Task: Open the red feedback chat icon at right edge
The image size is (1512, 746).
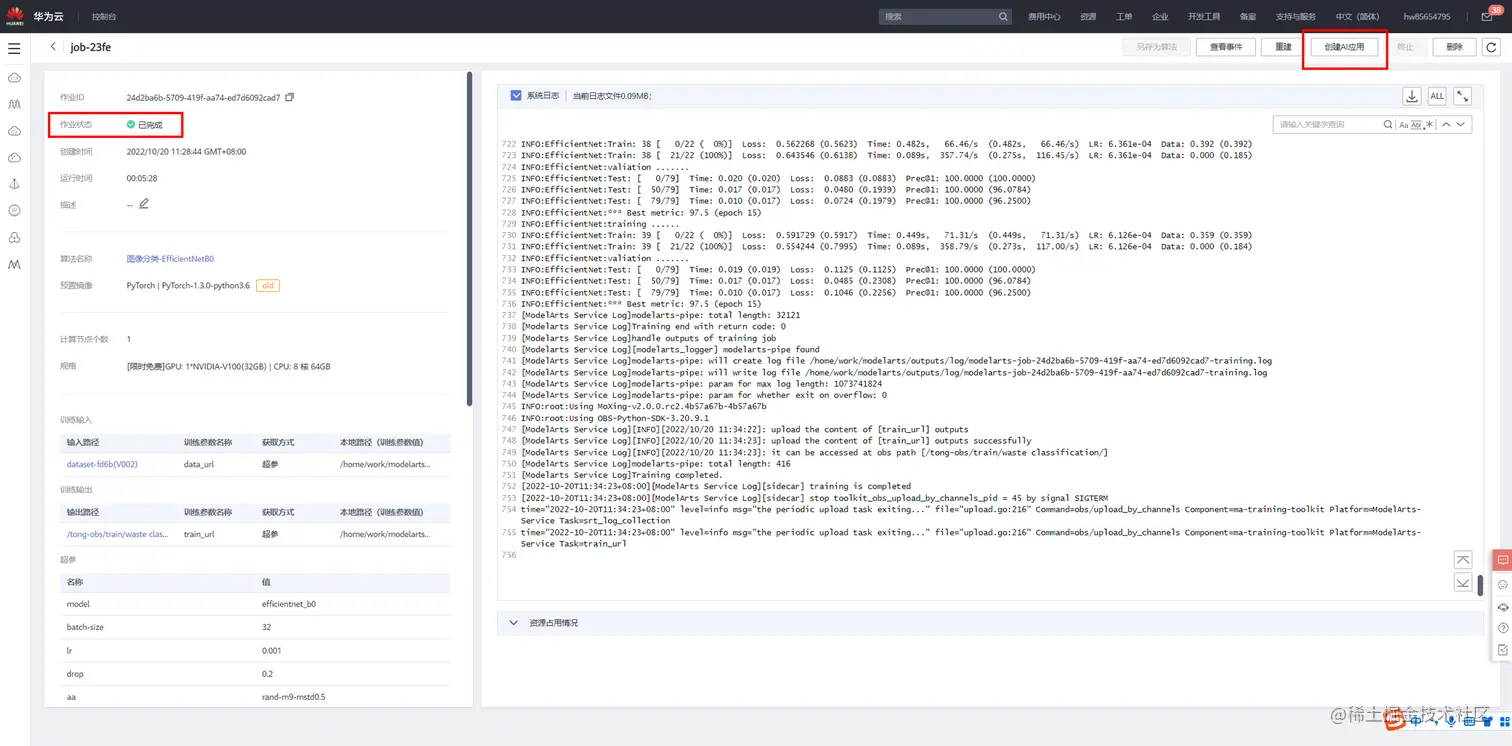Action: click(1502, 560)
